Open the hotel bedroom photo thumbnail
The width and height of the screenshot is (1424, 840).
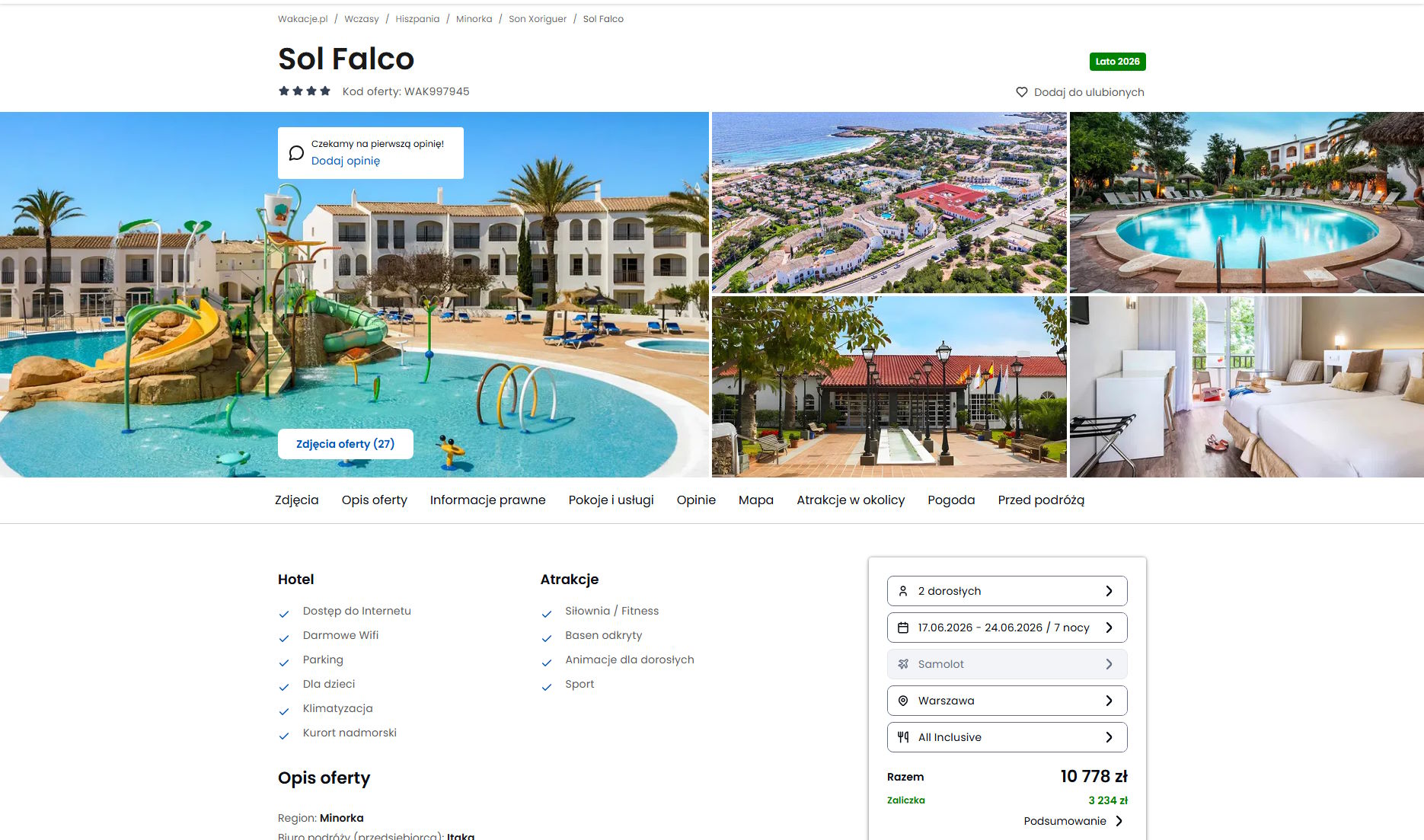tap(1247, 387)
